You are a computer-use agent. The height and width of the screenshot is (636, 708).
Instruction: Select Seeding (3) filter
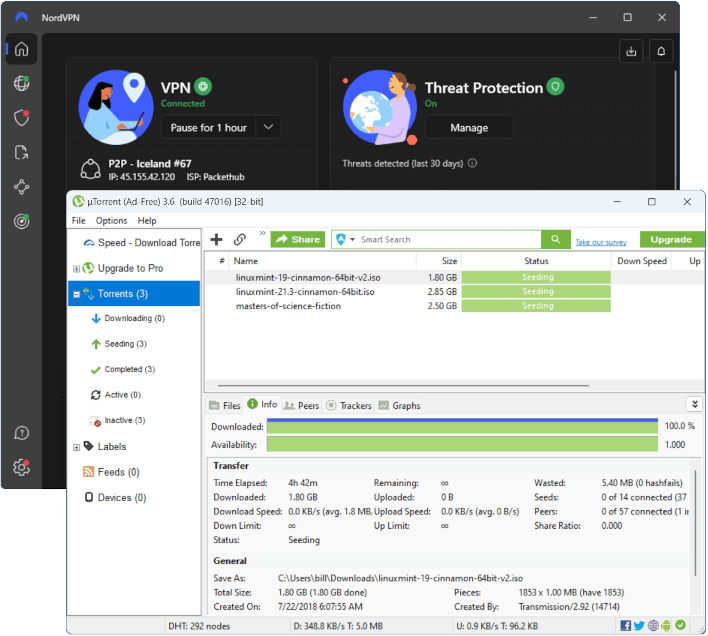120,344
